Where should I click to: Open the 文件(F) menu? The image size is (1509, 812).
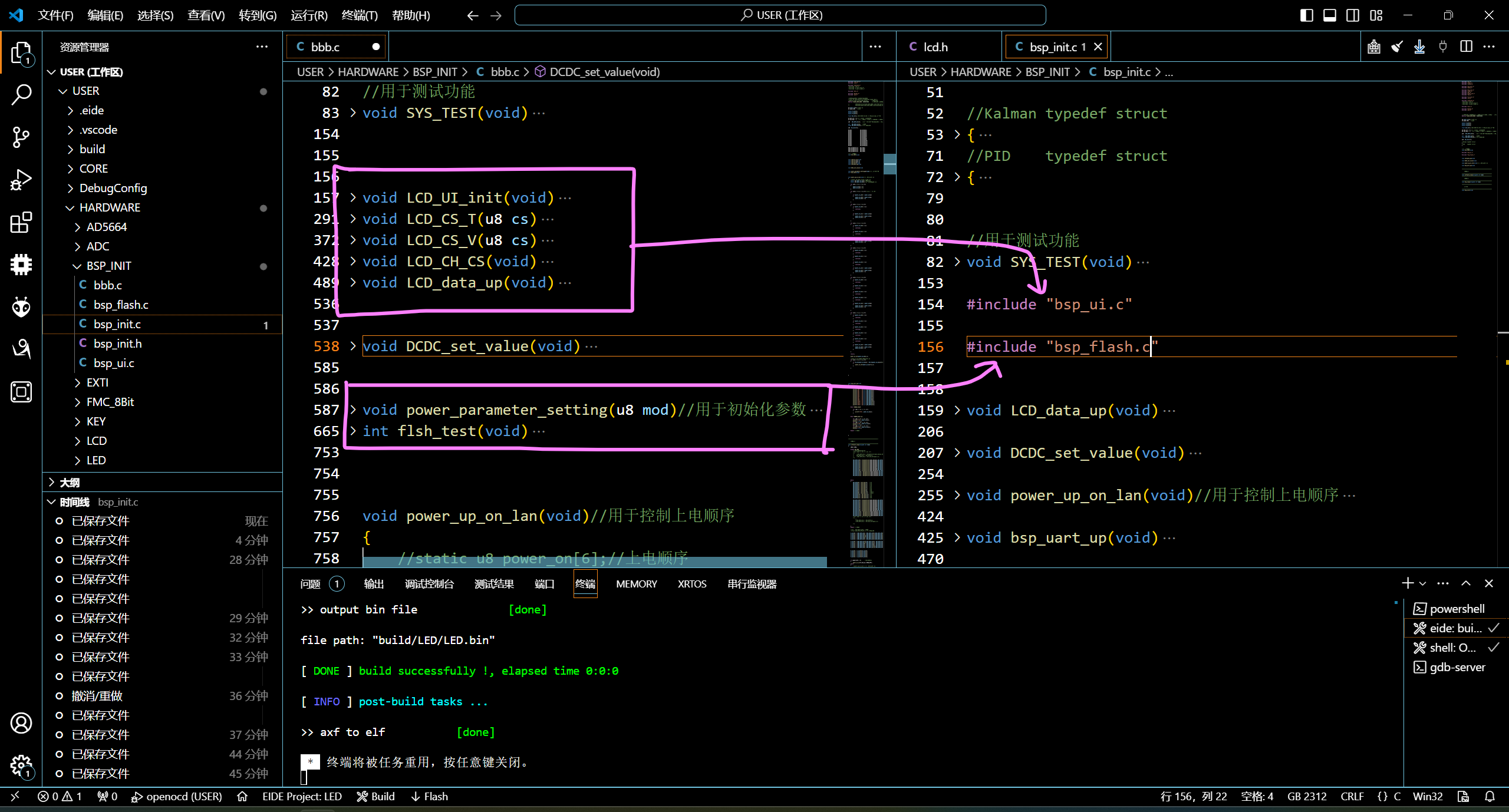coord(56,15)
